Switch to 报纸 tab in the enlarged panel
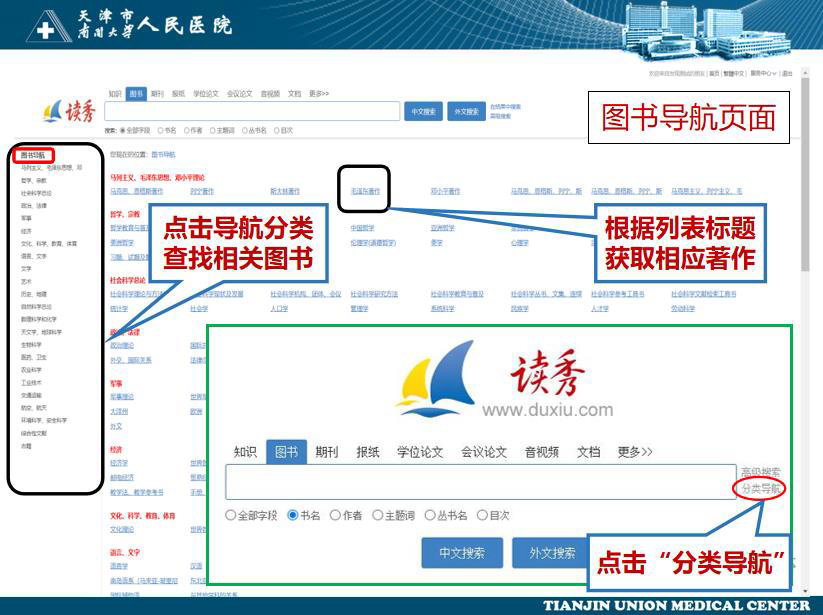 pos(367,452)
